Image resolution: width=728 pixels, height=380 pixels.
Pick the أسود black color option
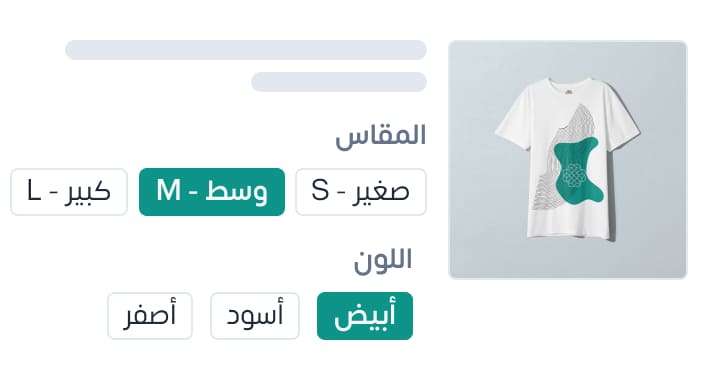click(255, 316)
